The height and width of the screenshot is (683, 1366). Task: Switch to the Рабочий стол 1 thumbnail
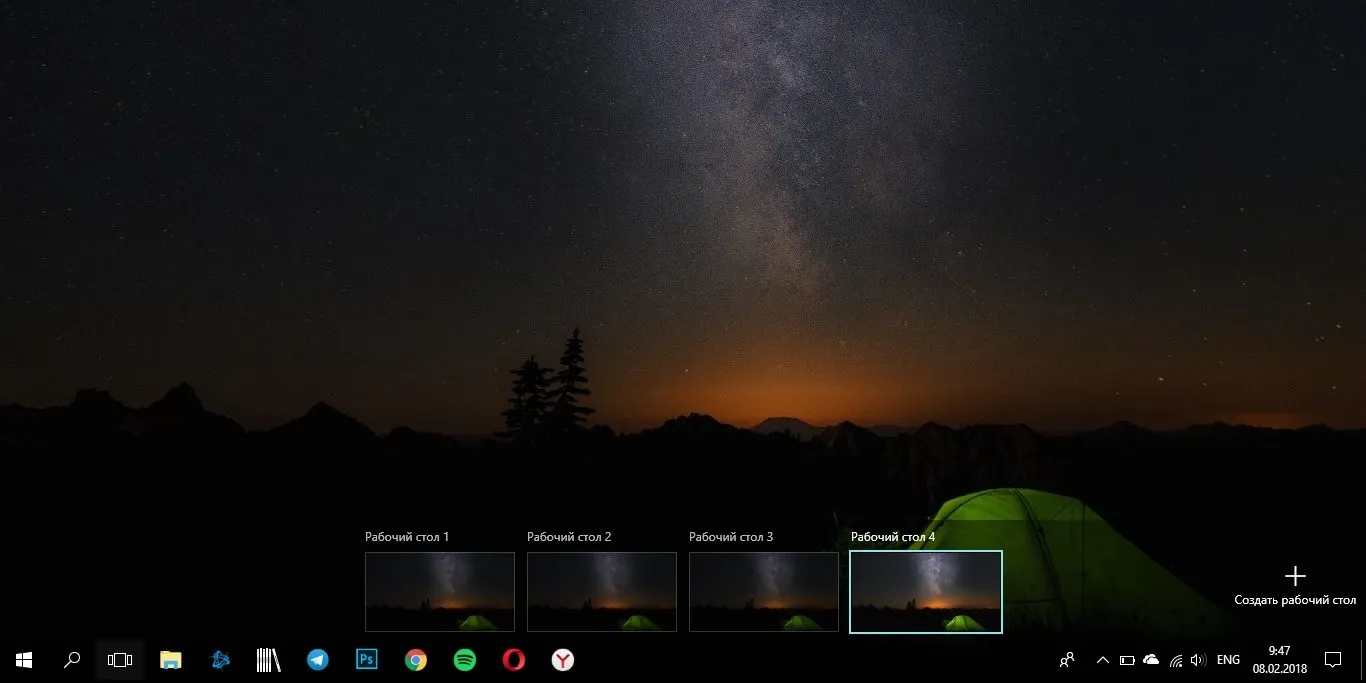[440, 592]
